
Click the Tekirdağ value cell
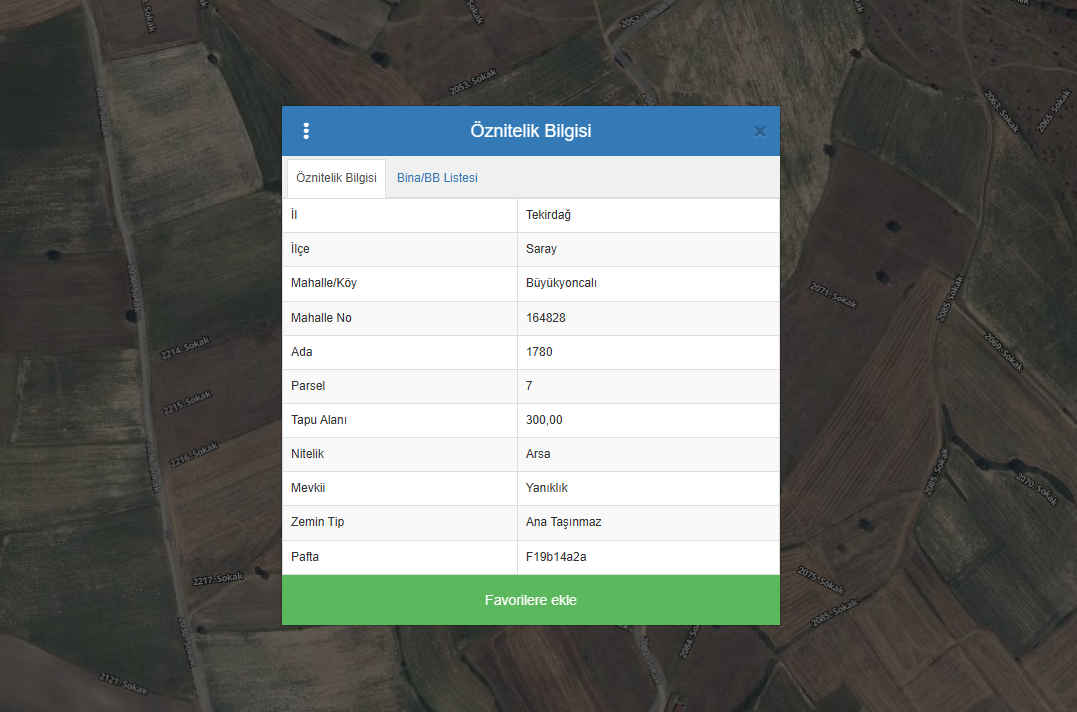548,215
